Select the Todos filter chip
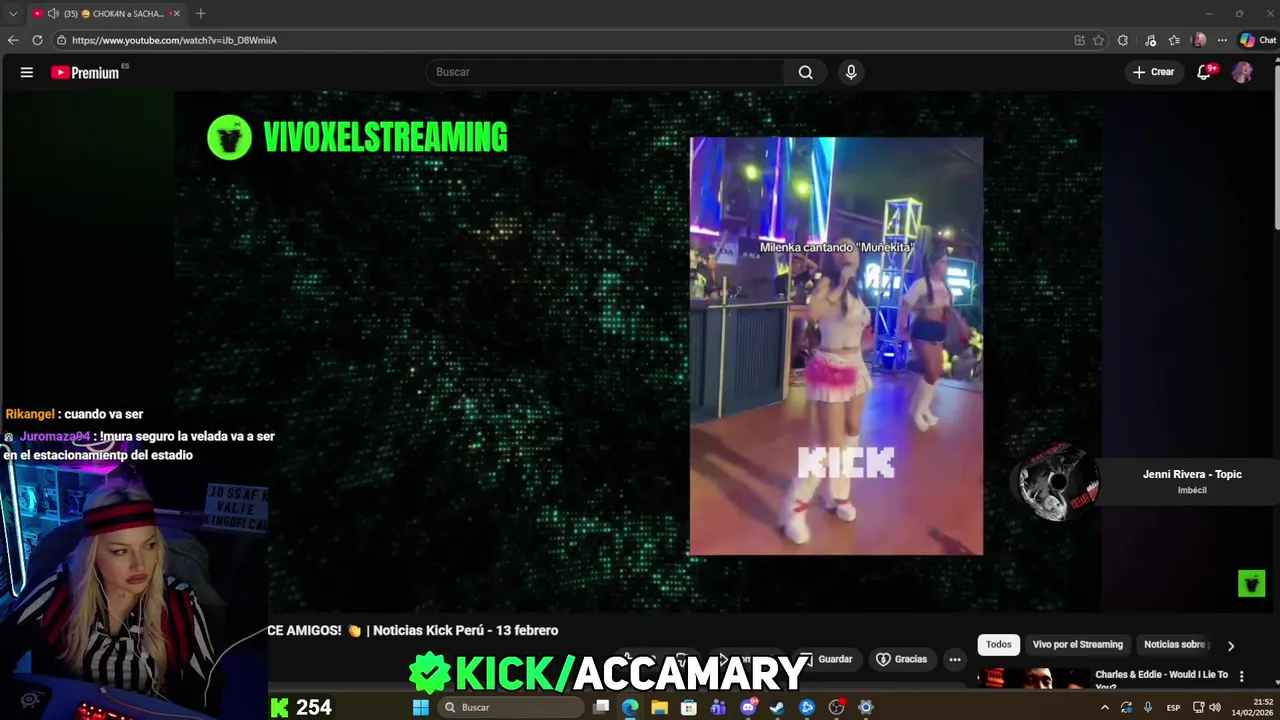 [999, 645]
